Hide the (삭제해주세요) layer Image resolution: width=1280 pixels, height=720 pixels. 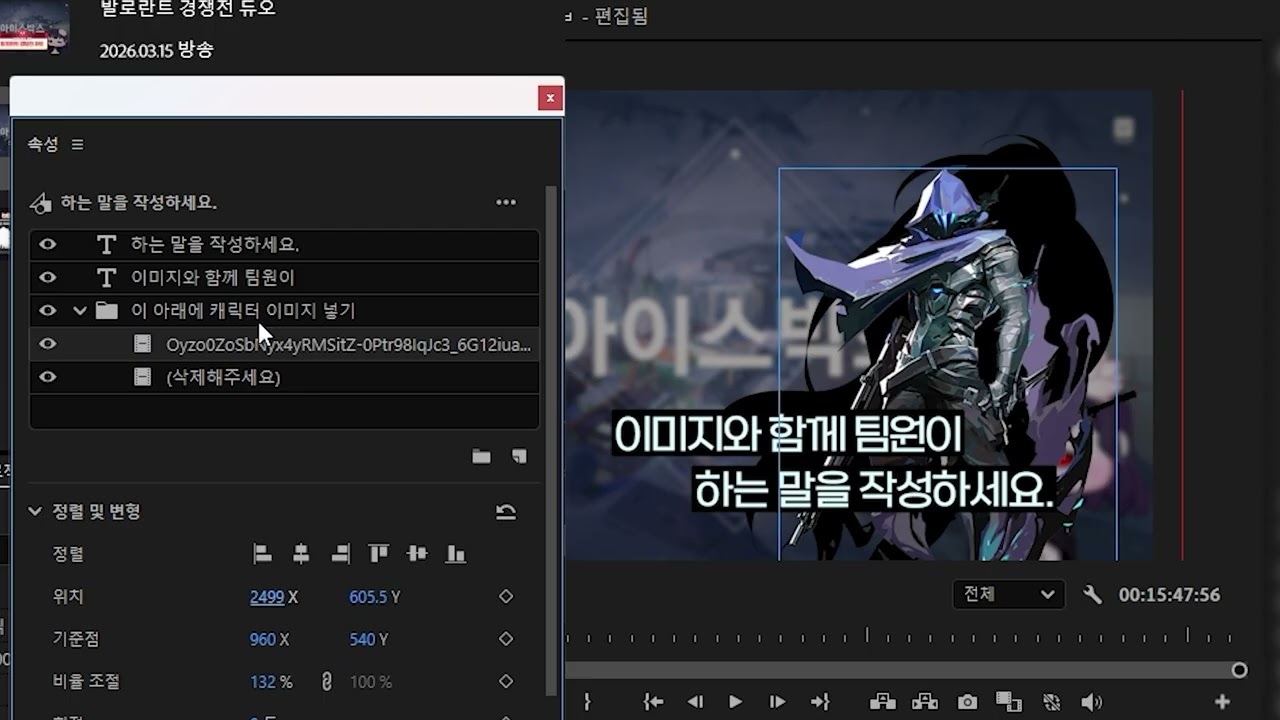point(47,378)
